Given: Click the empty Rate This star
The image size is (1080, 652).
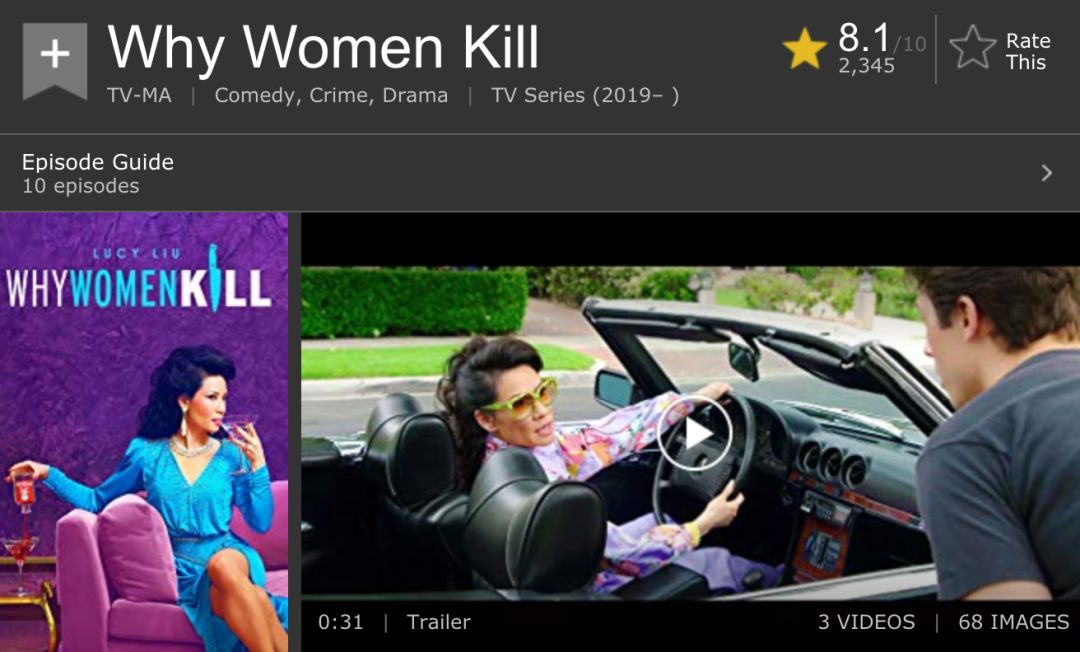Looking at the screenshot, I should click(973, 48).
